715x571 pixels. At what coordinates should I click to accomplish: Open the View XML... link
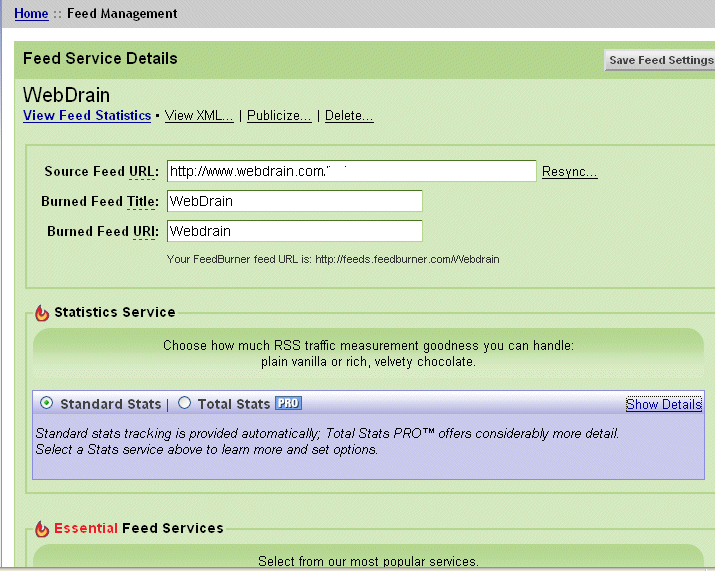click(x=199, y=116)
